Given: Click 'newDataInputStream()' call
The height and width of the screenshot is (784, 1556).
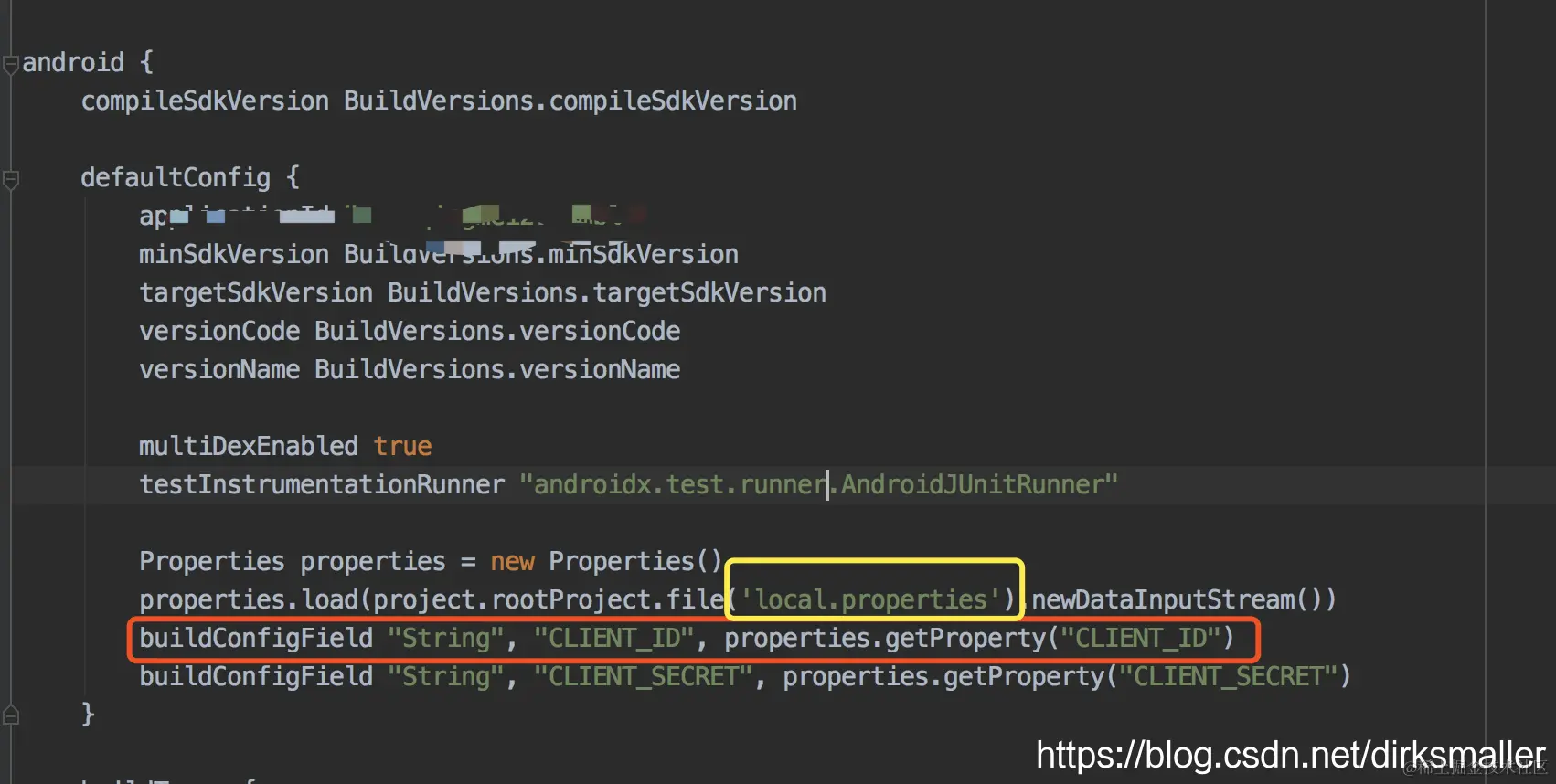Looking at the screenshot, I should point(1178,599).
